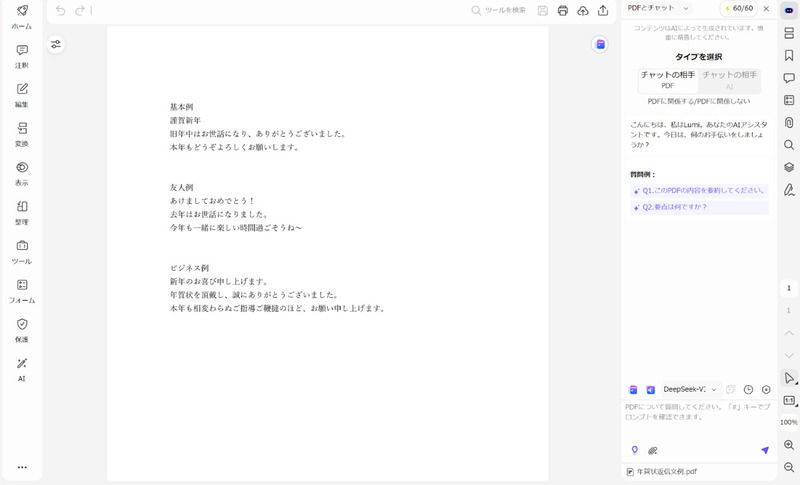Open the layers panel icon
This screenshot has height=485, width=800.
coord(789,167)
